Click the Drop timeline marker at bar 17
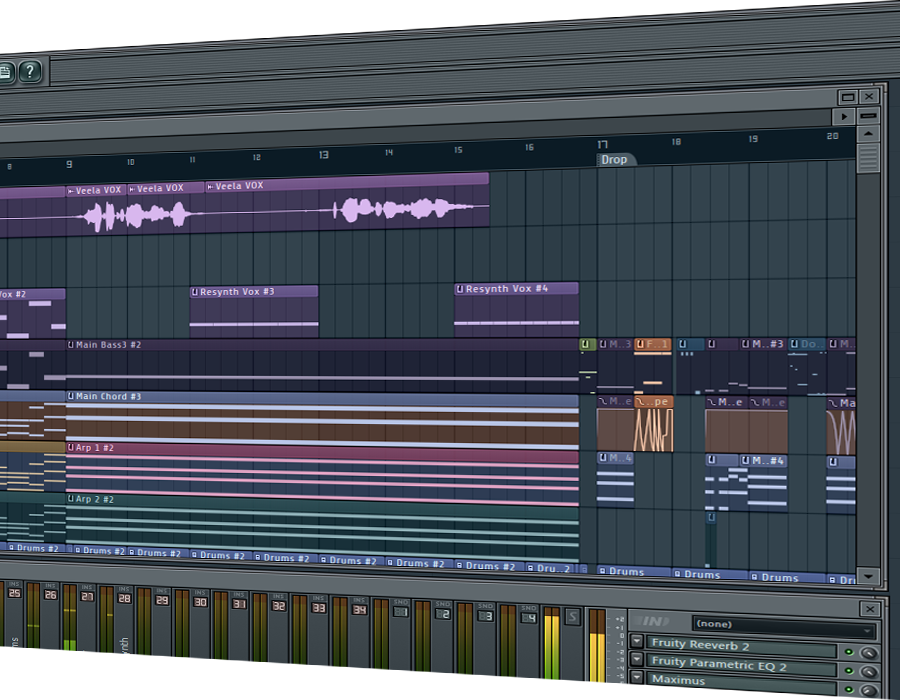The height and width of the screenshot is (700, 900). 615,160
